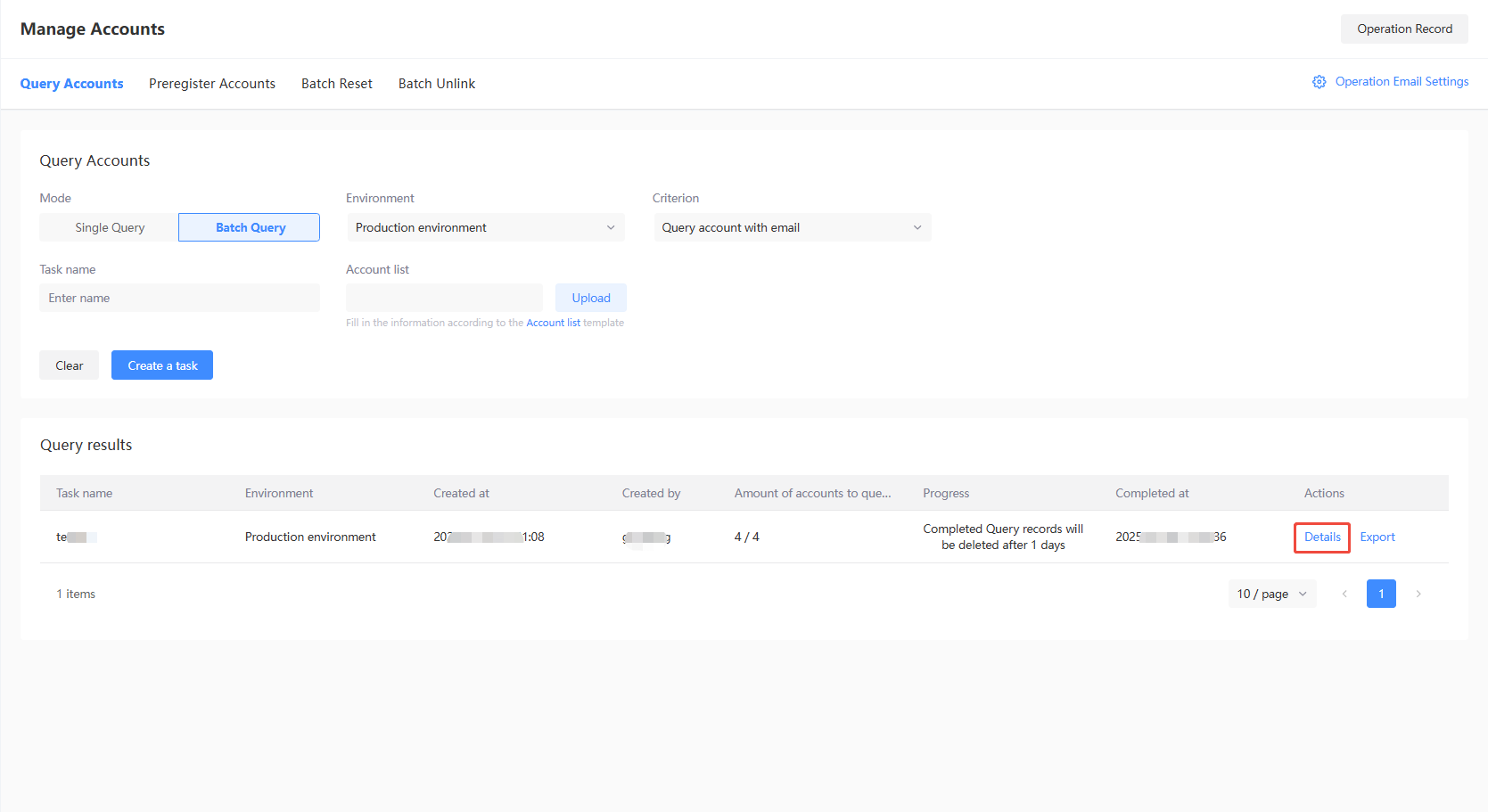Click the Create a task button
This screenshot has height=812, width=1488.
pyautogui.click(x=161, y=365)
